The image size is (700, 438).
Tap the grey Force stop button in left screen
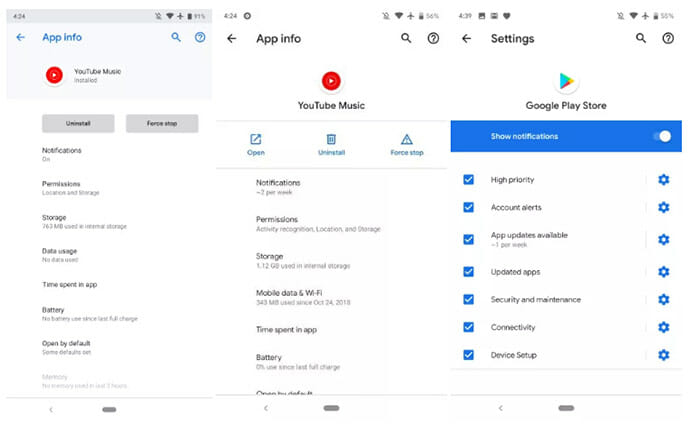click(x=162, y=123)
